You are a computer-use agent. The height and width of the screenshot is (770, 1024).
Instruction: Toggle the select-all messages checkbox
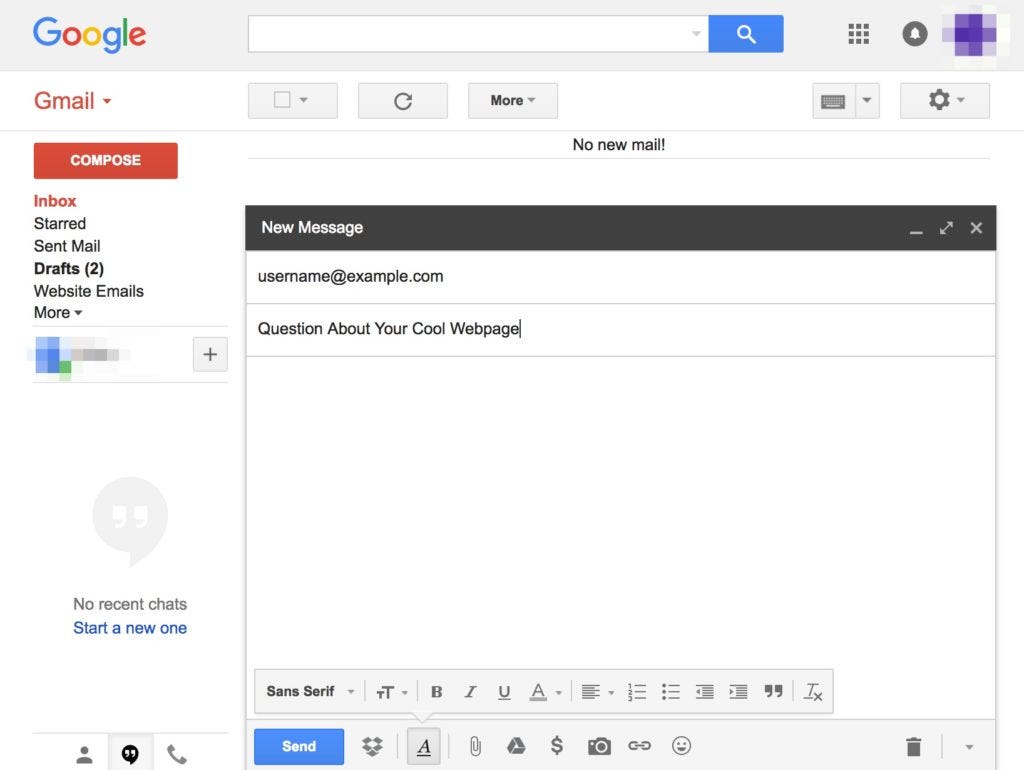(282, 100)
